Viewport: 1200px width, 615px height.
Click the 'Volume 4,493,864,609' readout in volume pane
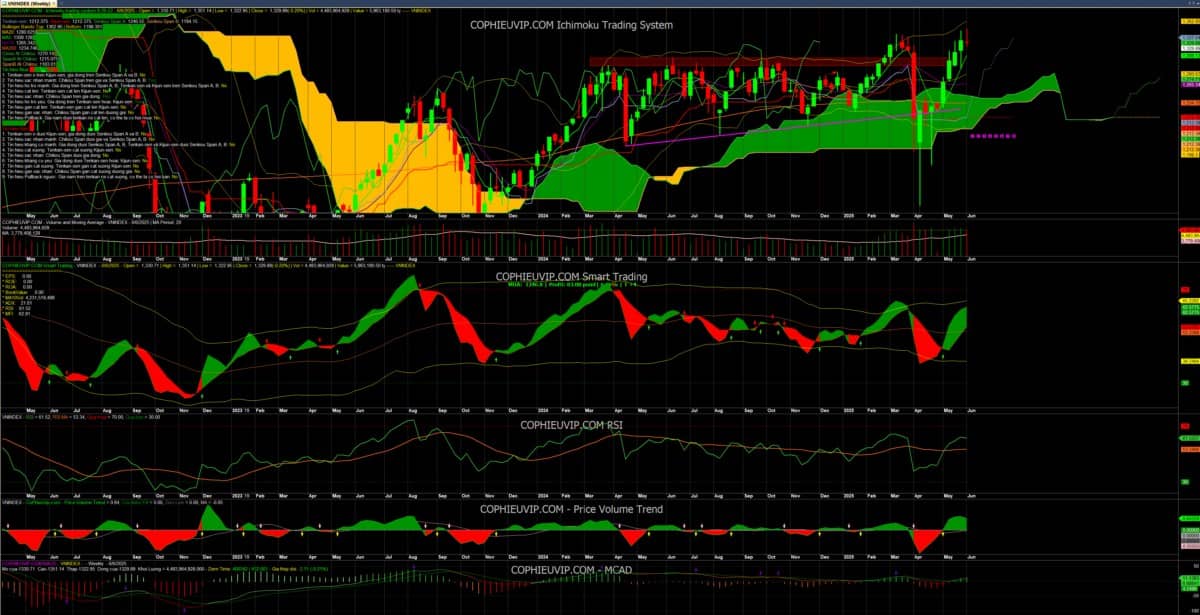pyautogui.click(x=25, y=228)
